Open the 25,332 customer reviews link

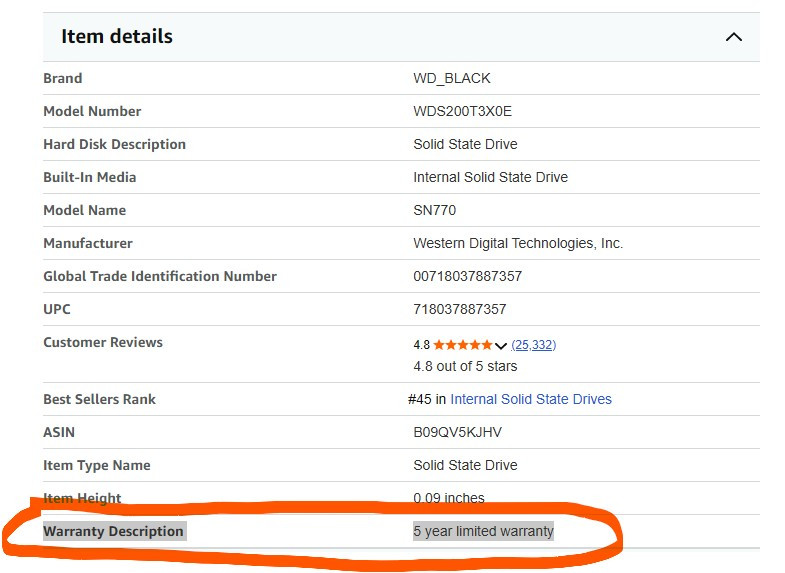pyautogui.click(x=534, y=345)
